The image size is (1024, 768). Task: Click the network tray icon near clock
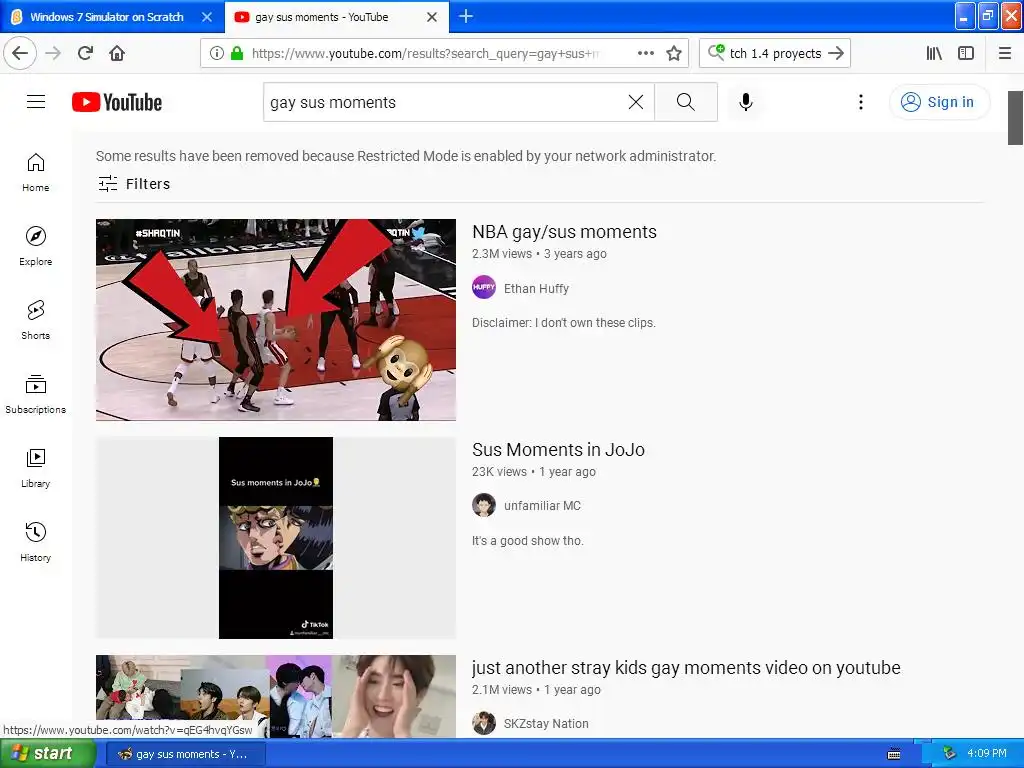[950, 754]
